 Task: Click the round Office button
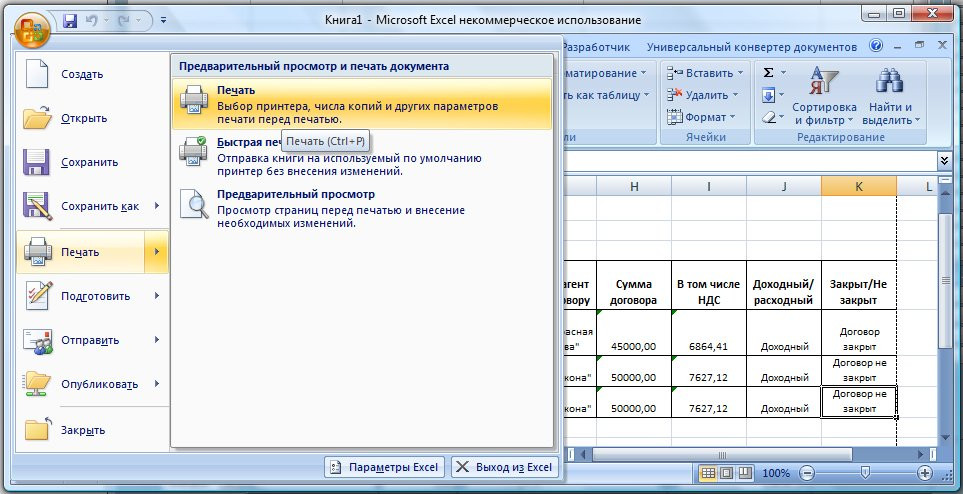(x=31, y=28)
